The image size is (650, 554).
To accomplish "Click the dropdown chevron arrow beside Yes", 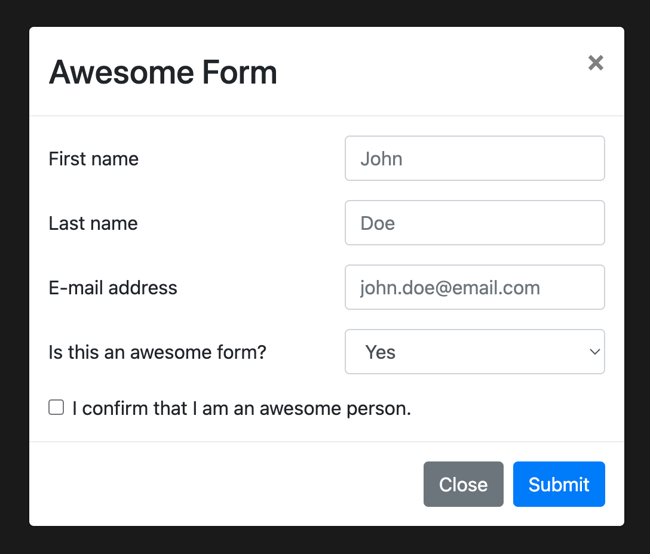I will pyautogui.click(x=595, y=352).
